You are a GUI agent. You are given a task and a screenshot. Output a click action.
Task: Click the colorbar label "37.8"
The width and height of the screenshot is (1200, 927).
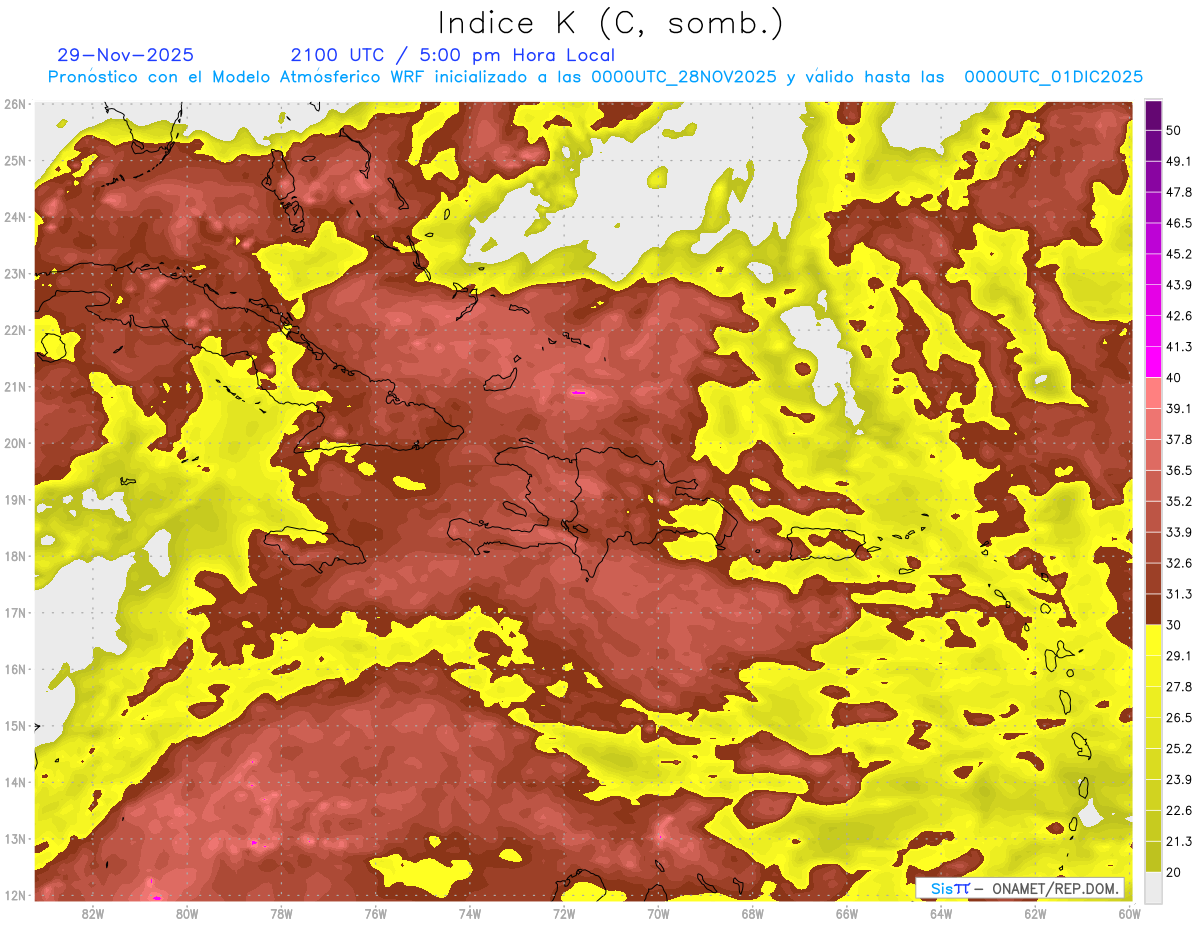pyautogui.click(x=1179, y=439)
